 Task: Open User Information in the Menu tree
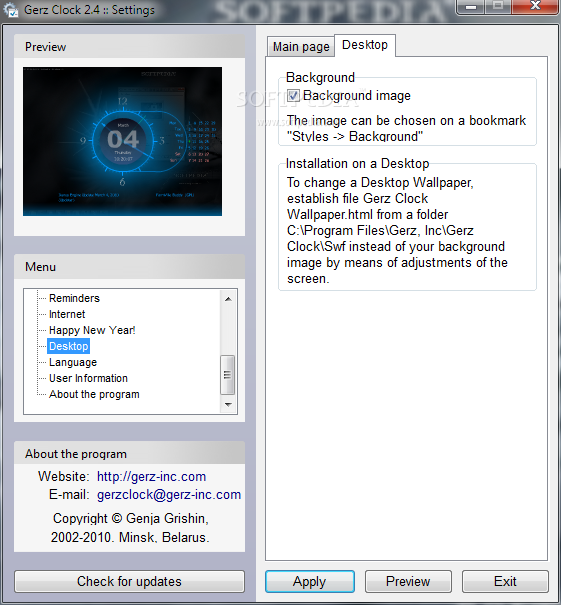coord(88,378)
